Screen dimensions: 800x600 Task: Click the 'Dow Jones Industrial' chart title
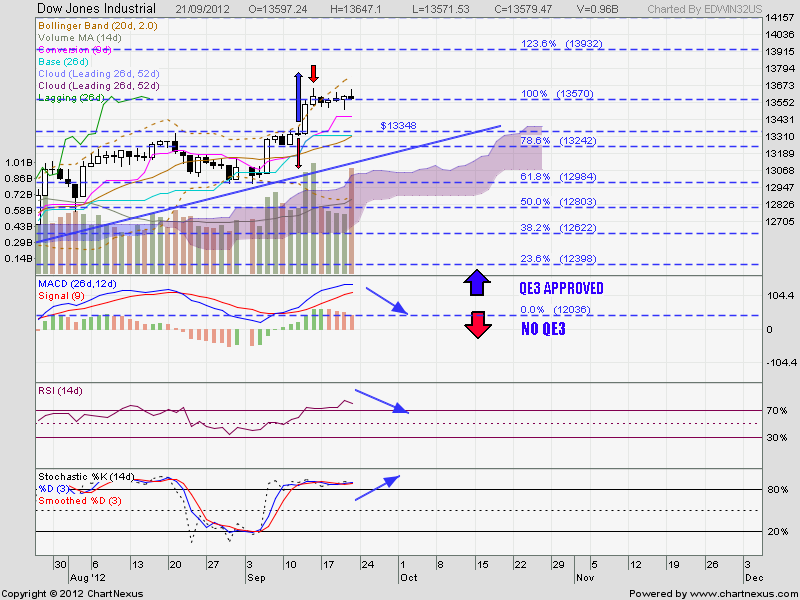click(96, 9)
